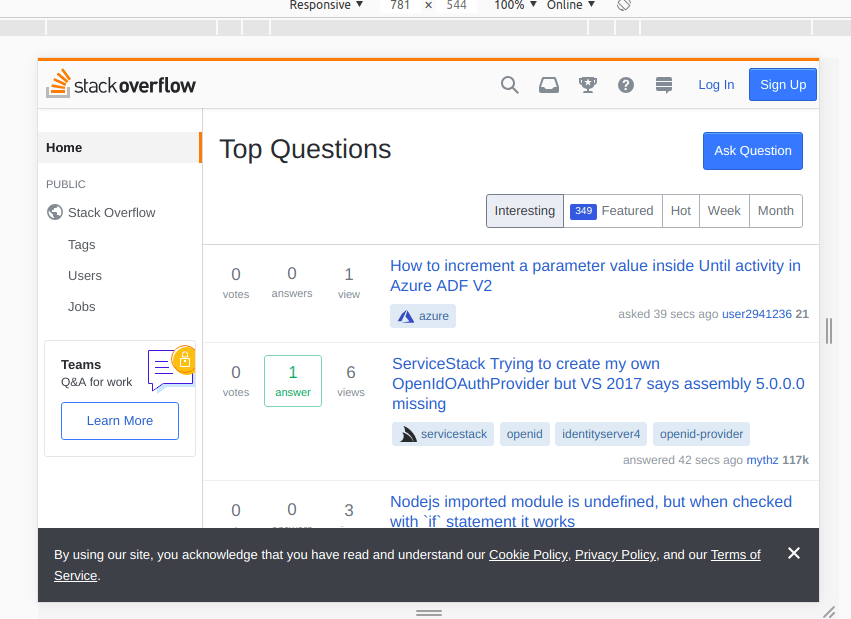Click the Sign Up button
The width and height of the screenshot is (851, 619).
[x=783, y=85]
